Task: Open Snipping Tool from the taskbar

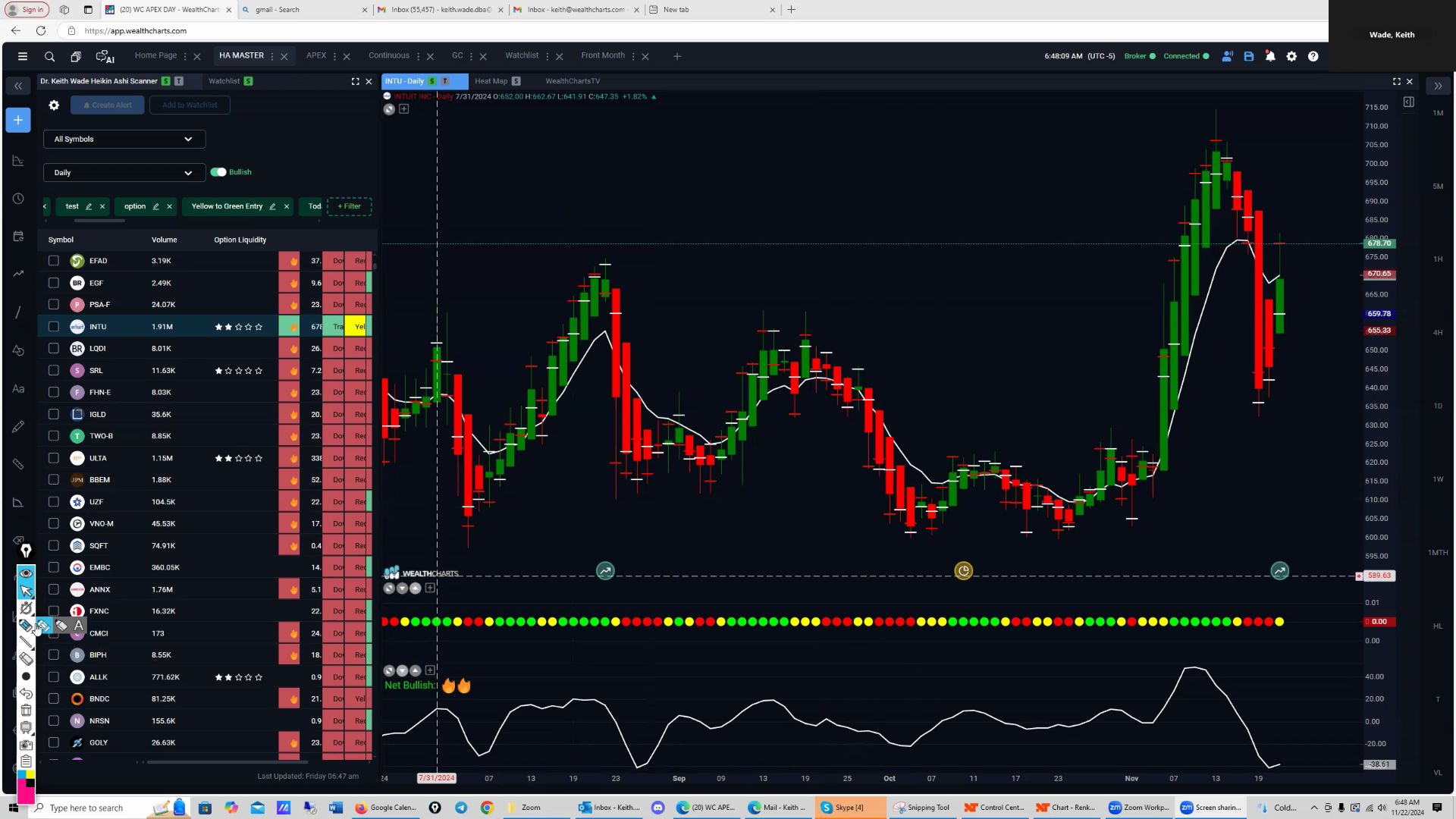Action: (x=922, y=808)
